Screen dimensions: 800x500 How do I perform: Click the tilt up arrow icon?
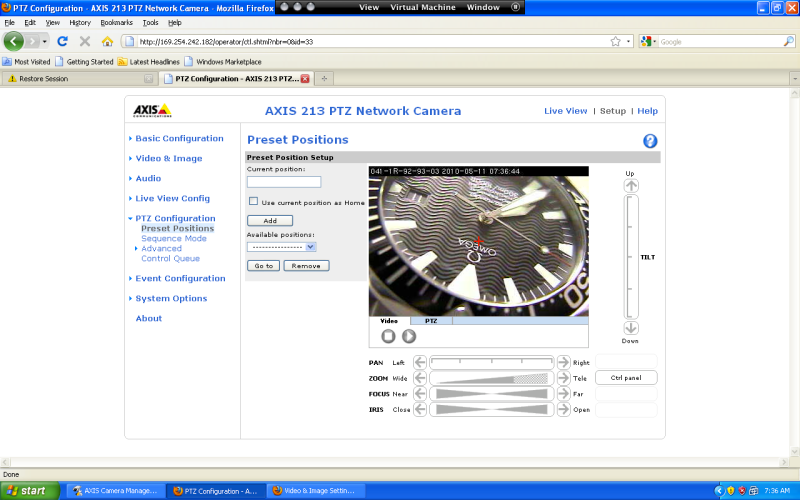tap(631, 186)
